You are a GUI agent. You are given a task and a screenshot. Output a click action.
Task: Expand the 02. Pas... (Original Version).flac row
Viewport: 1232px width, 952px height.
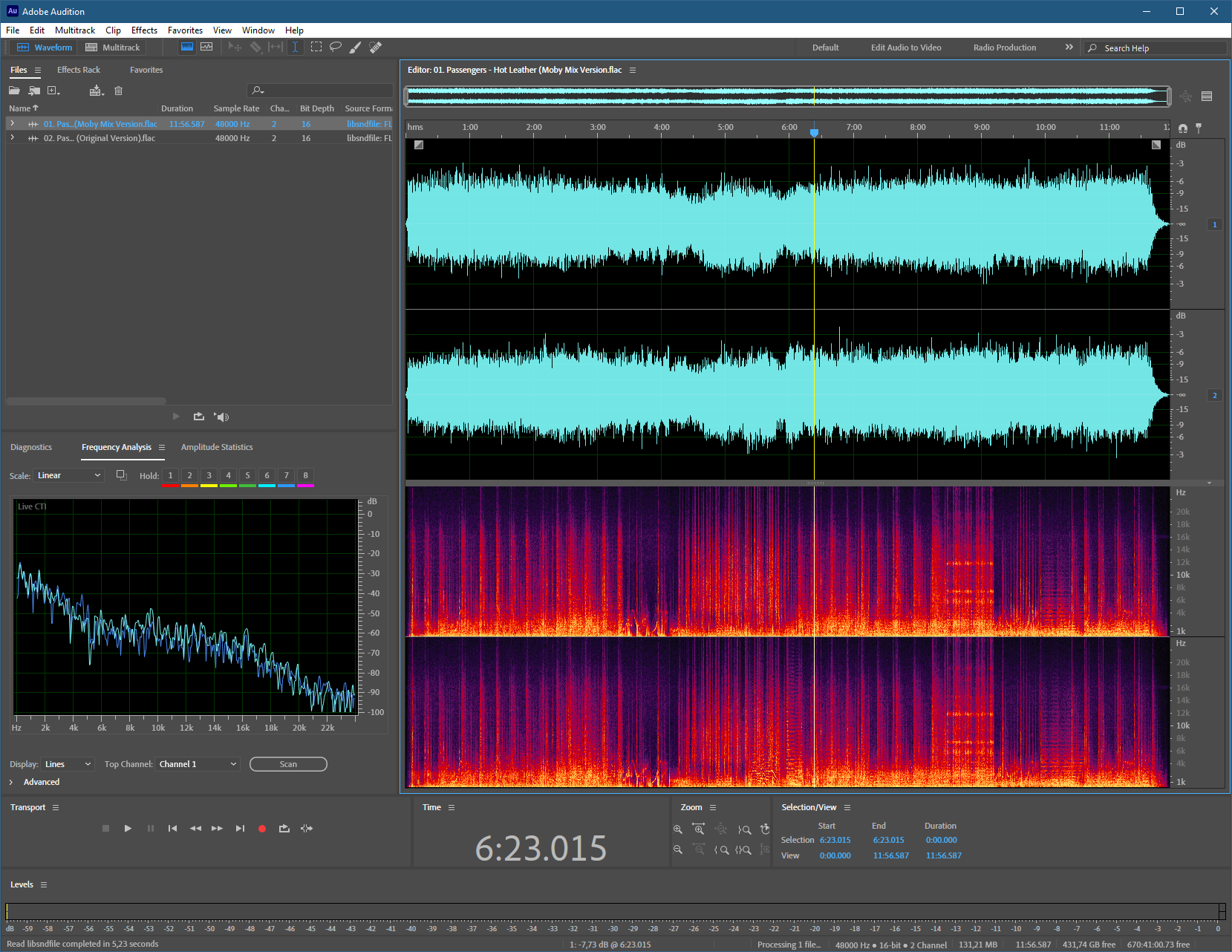[12, 138]
